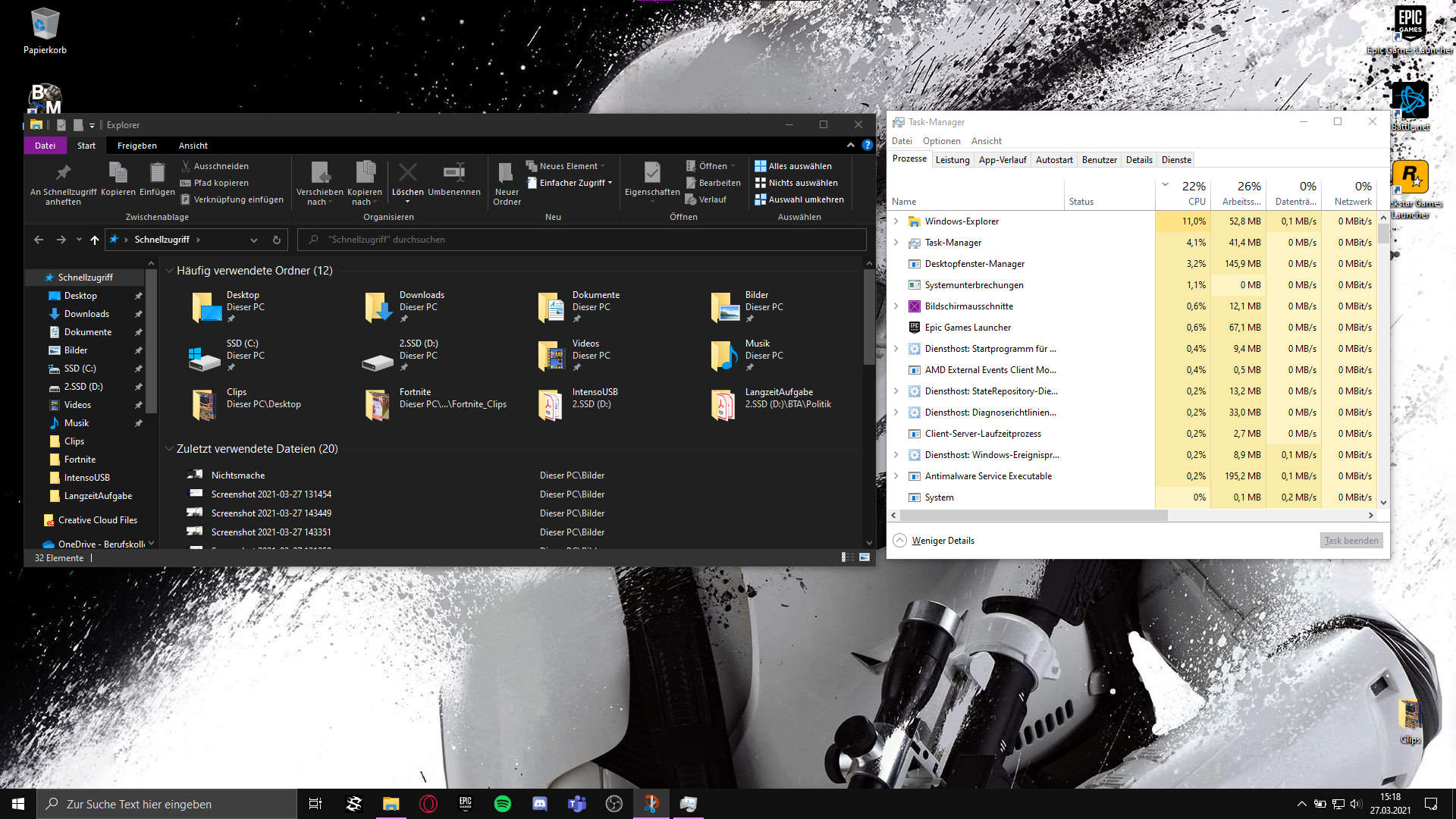Pin to Schnellzugriff using ribbon icon
This screenshot has height=819, width=1456.
(x=63, y=173)
